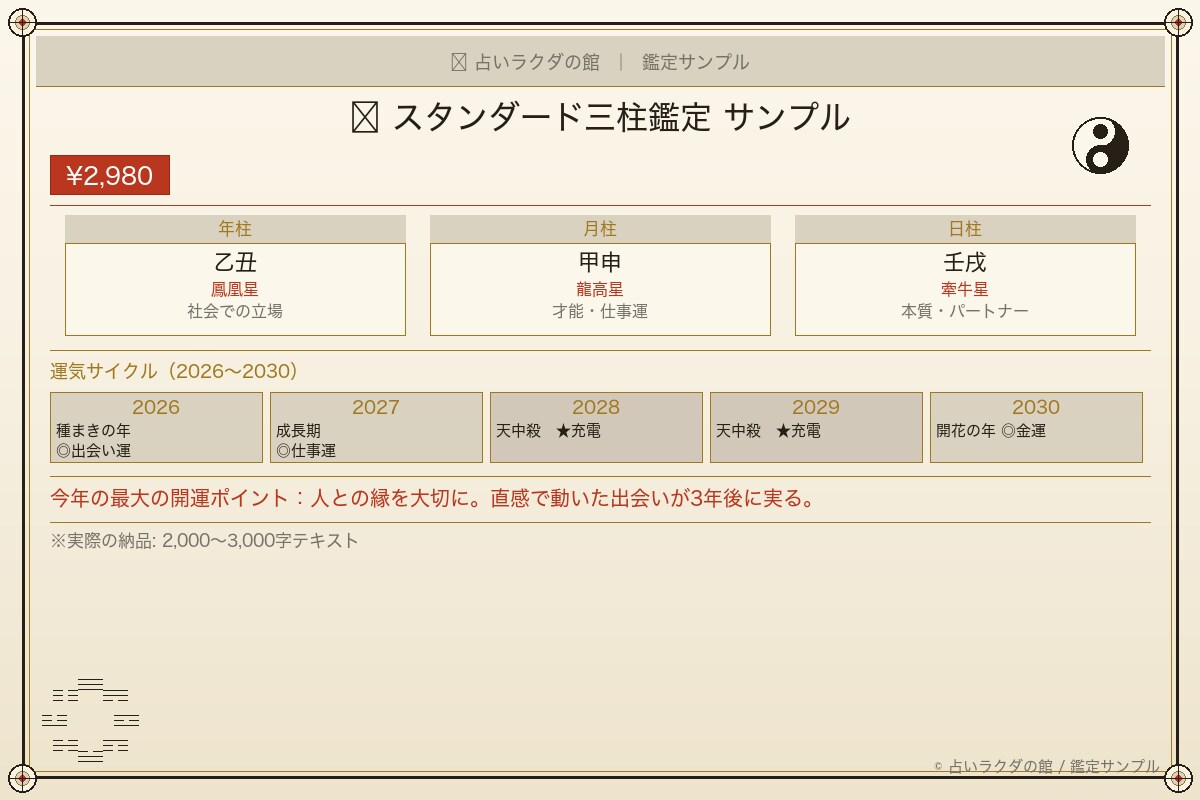Click the 社会での立場 description
The width and height of the screenshot is (1200, 800).
point(235,311)
